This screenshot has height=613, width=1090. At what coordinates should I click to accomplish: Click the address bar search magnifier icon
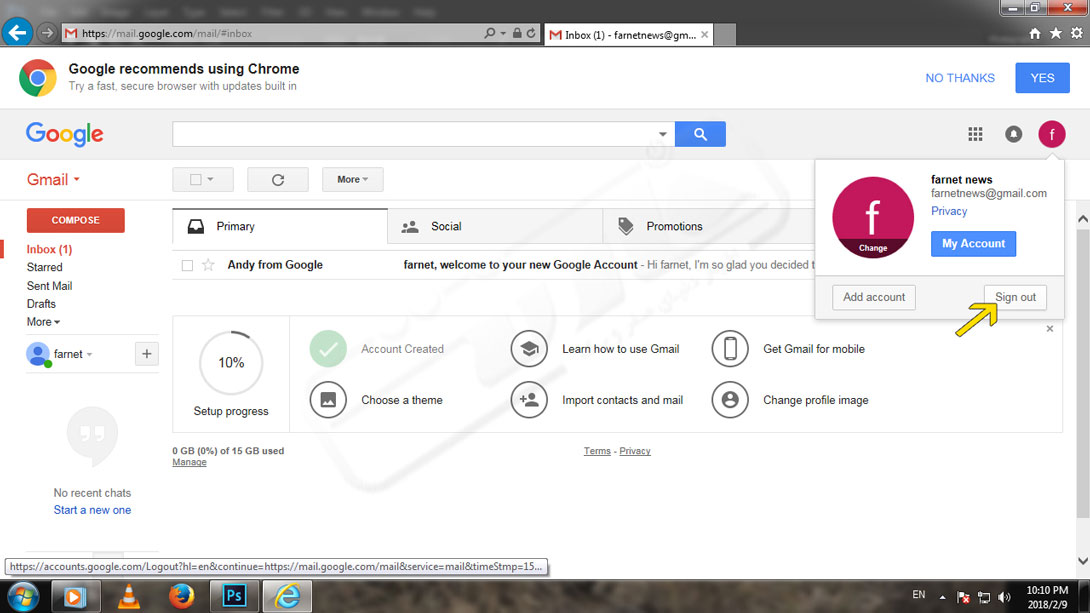pos(489,33)
